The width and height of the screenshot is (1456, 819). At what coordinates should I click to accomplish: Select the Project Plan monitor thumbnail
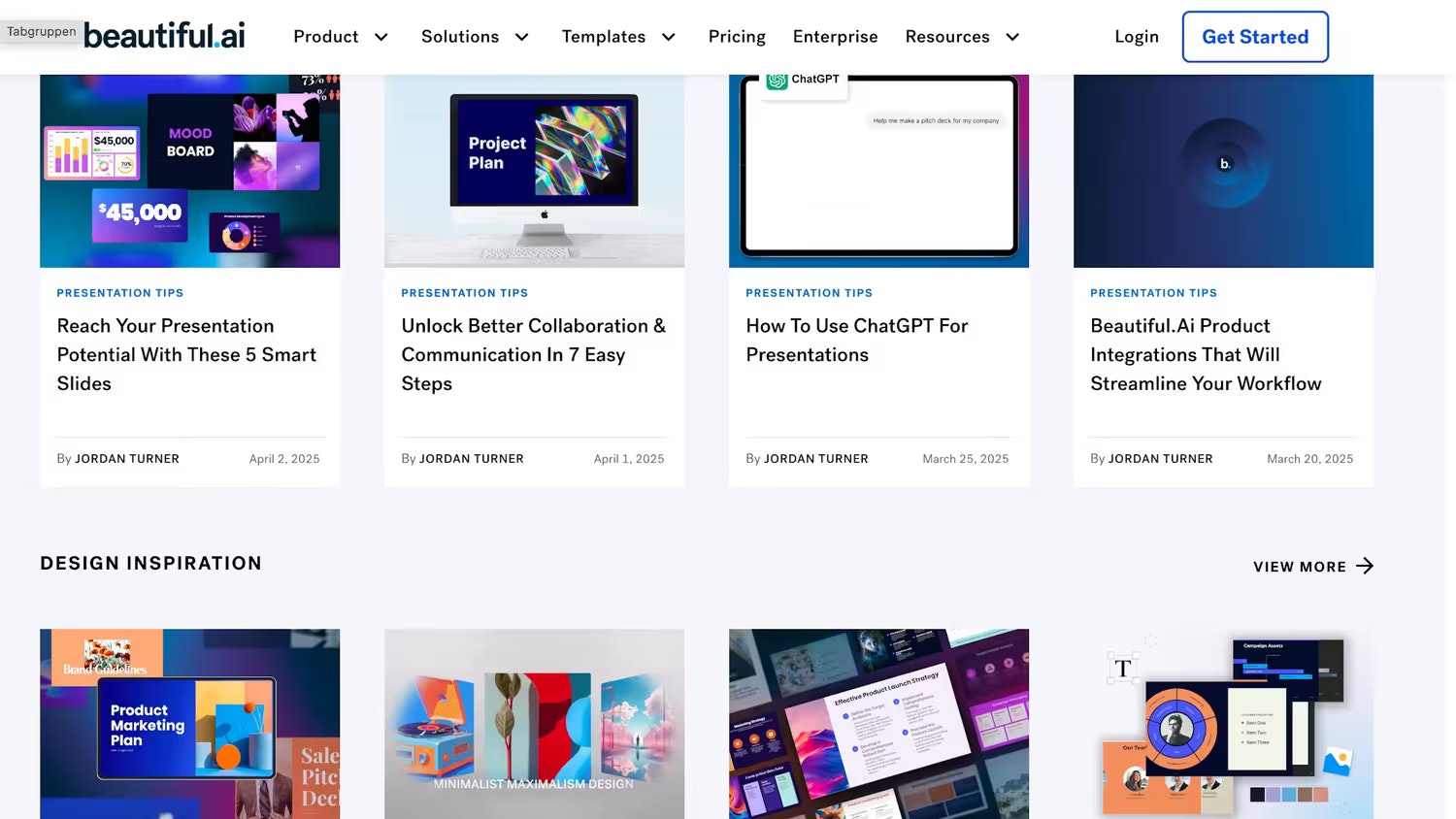534,171
